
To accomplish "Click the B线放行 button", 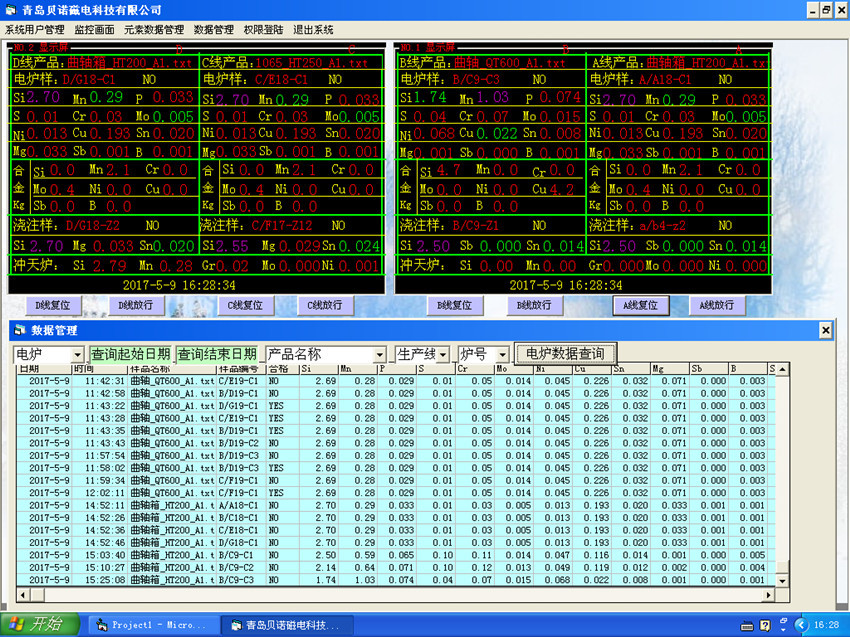I will pos(535,305).
